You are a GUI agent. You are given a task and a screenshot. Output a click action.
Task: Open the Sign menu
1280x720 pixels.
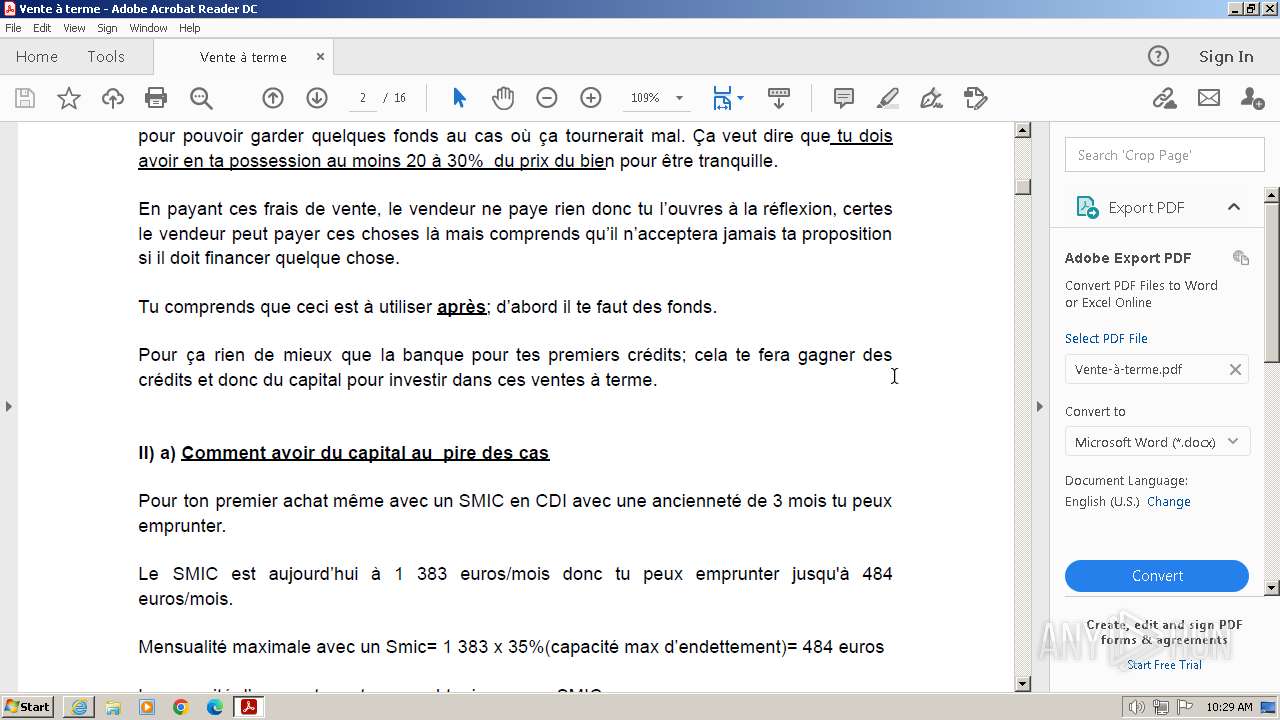tap(107, 28)
